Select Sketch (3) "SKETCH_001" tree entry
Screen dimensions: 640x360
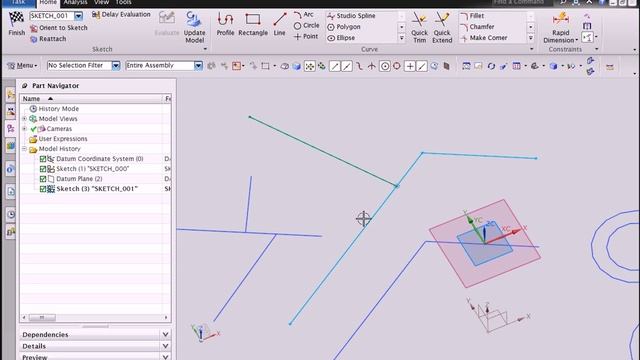(x=97, y=189)
